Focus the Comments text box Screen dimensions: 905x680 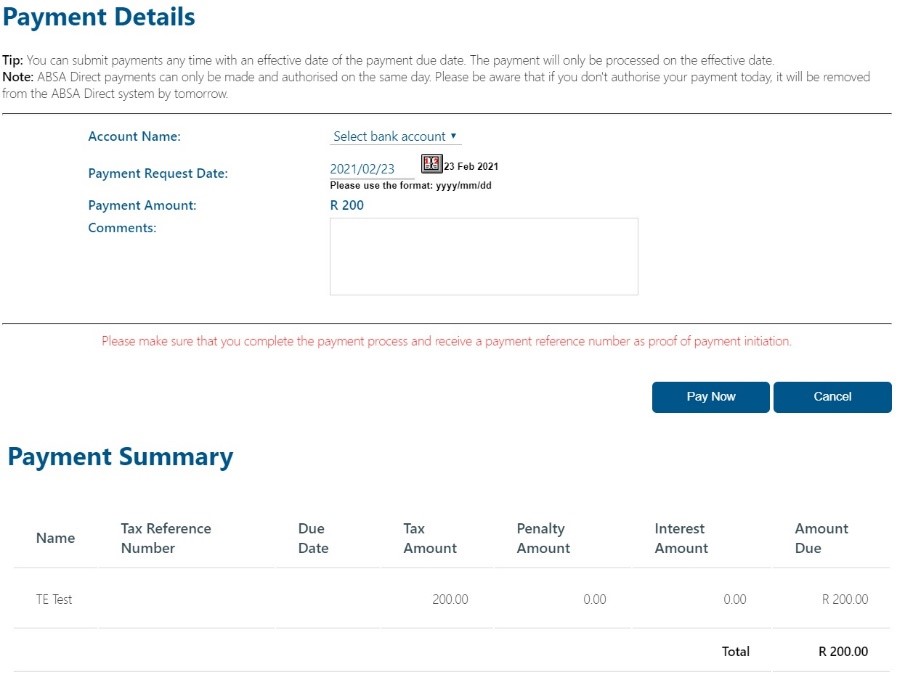click(484, 257)
